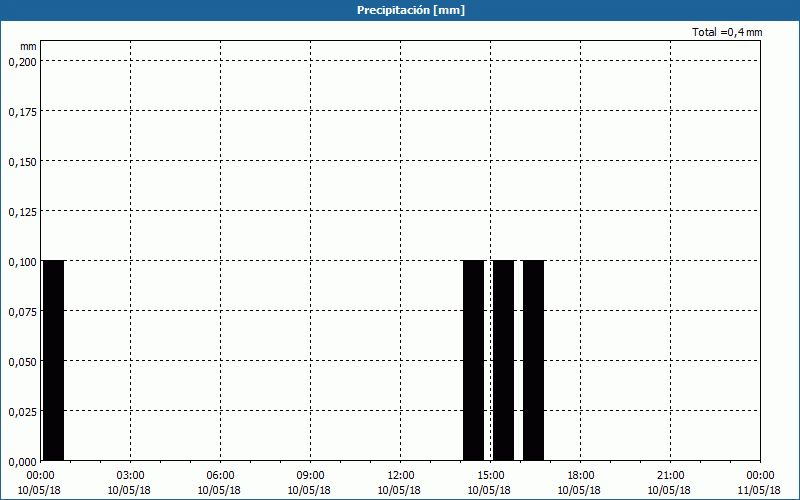Click the 12:00 time axis label
Image resolution: width=800 pixels, height=500 pixels.
click(401, 476)
